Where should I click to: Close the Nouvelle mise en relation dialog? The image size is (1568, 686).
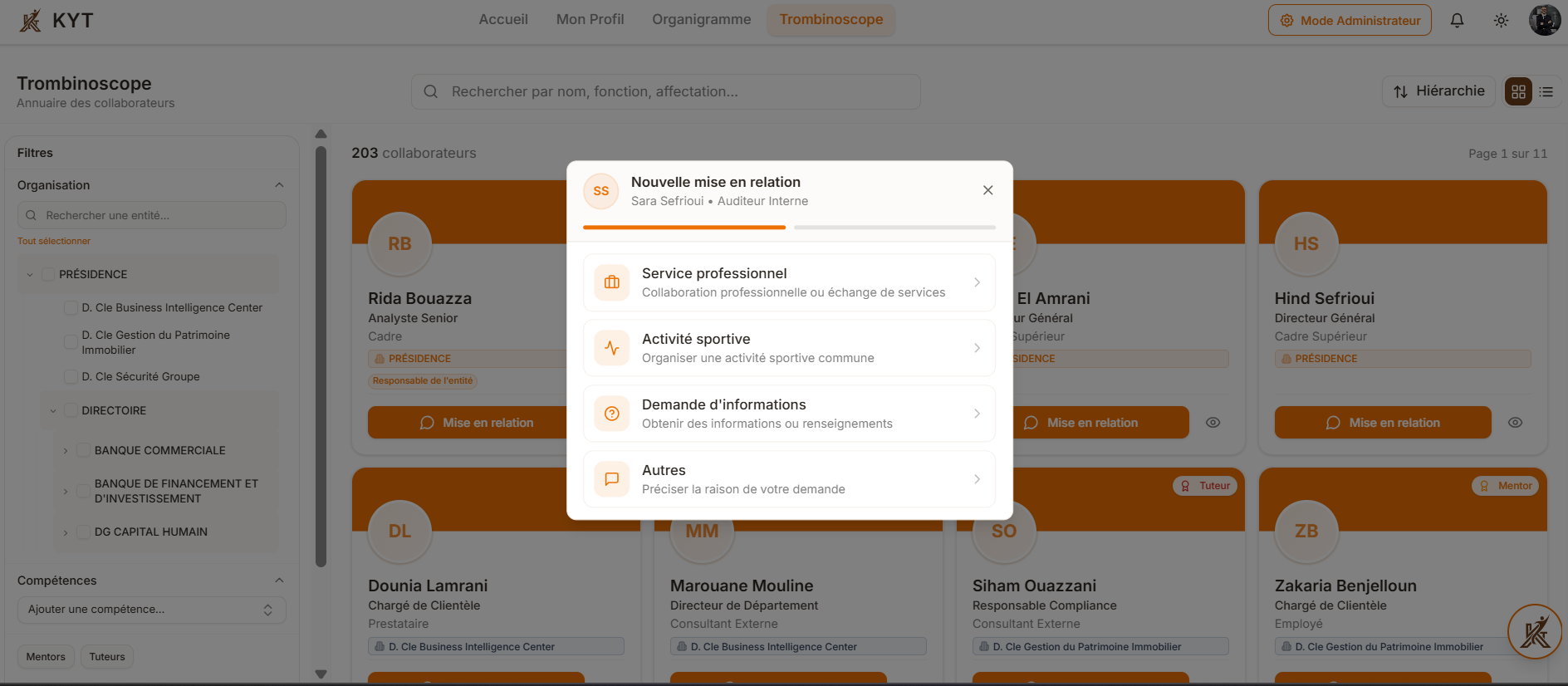tap(987, 190)
